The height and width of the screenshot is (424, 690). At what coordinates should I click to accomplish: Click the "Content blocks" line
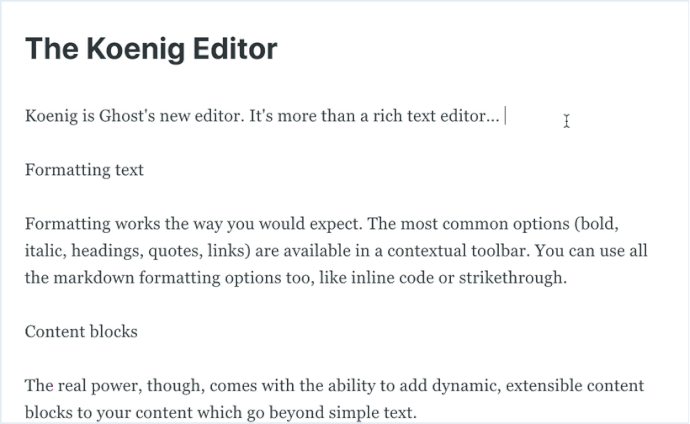click(81, 332)
